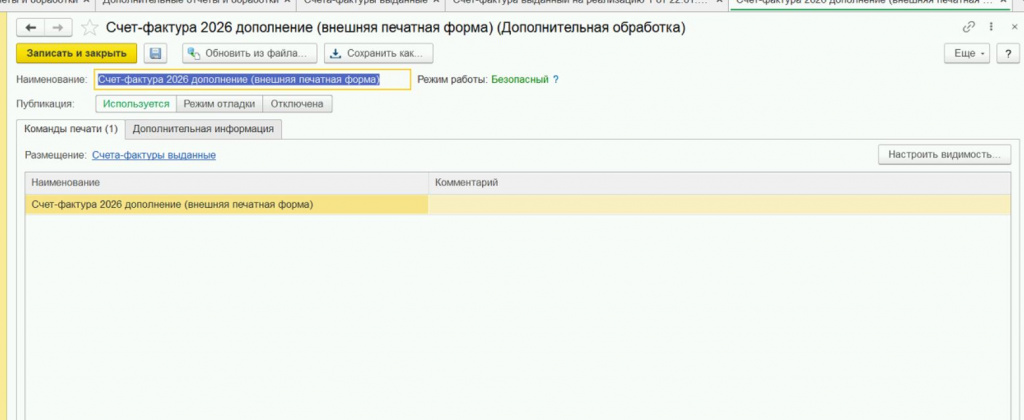Focus the Наименование input field

click(253, 80)
